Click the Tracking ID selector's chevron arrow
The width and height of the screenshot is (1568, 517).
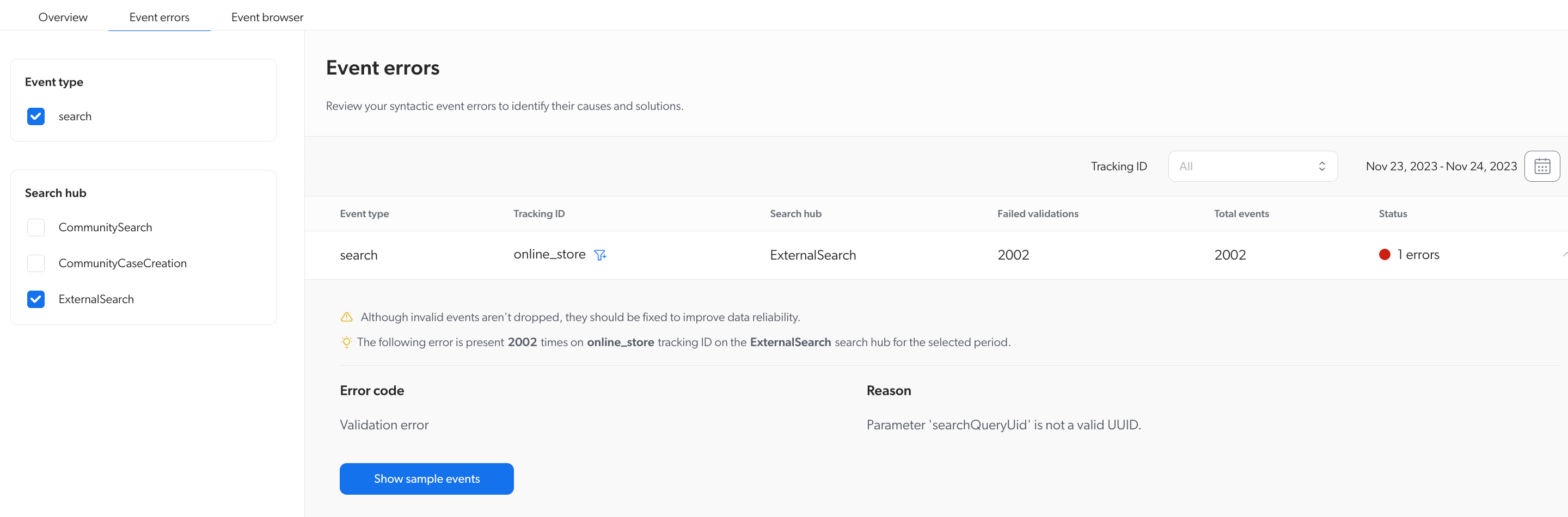[x=1321, y=166]
